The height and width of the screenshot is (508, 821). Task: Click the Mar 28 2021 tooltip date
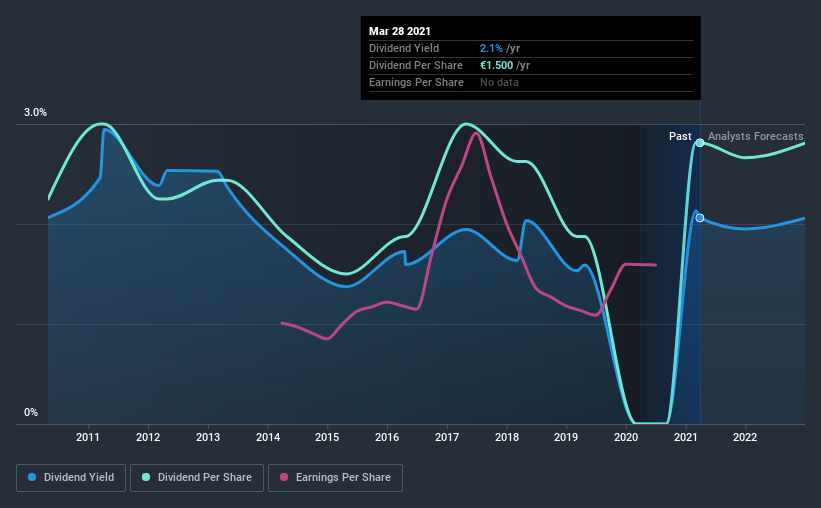pyautogui.click(x=400, y=31)
